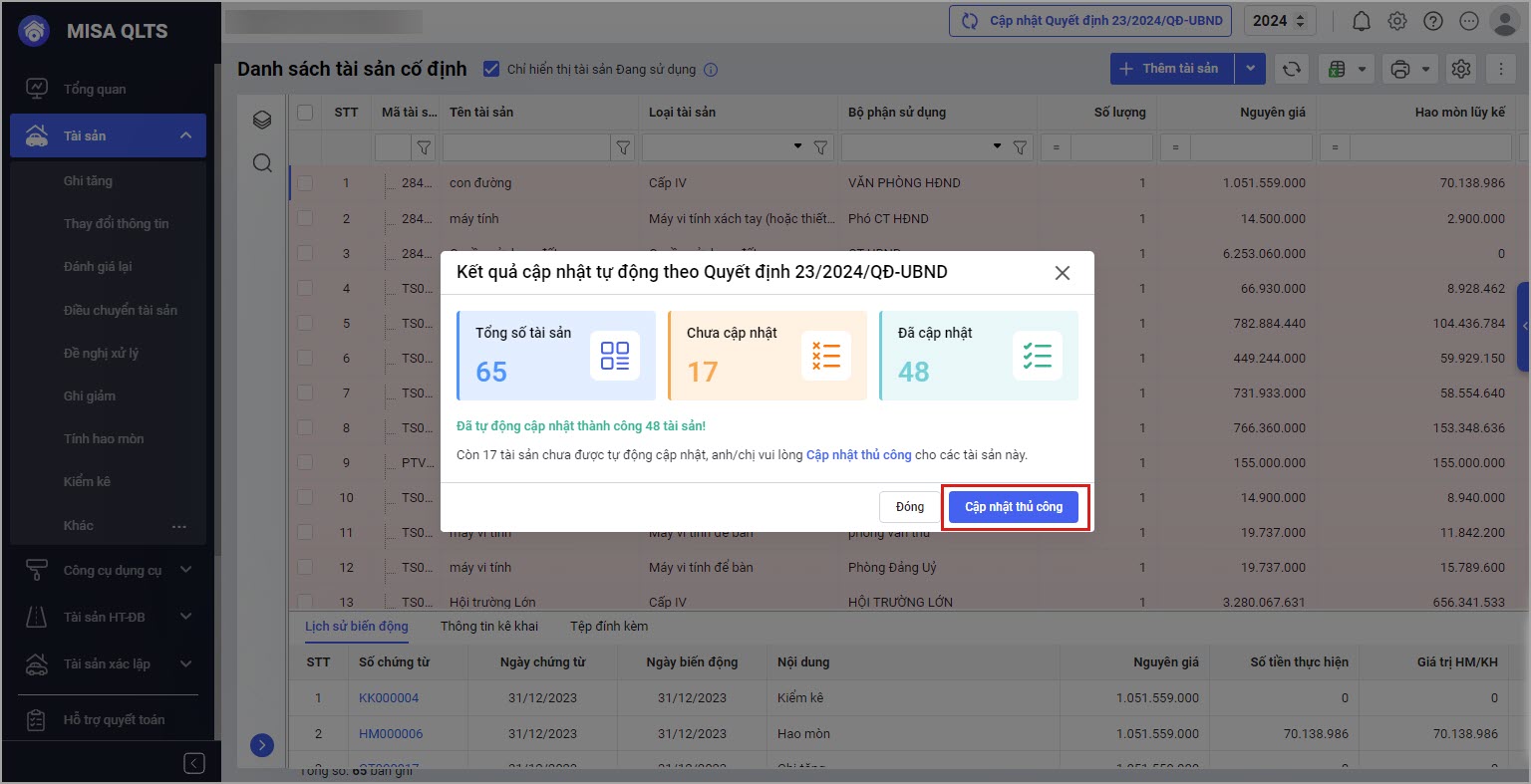Screen dimensions: 1531x784
Task: Open the print icon in toolbar
Action: (x=1400, y=69)
